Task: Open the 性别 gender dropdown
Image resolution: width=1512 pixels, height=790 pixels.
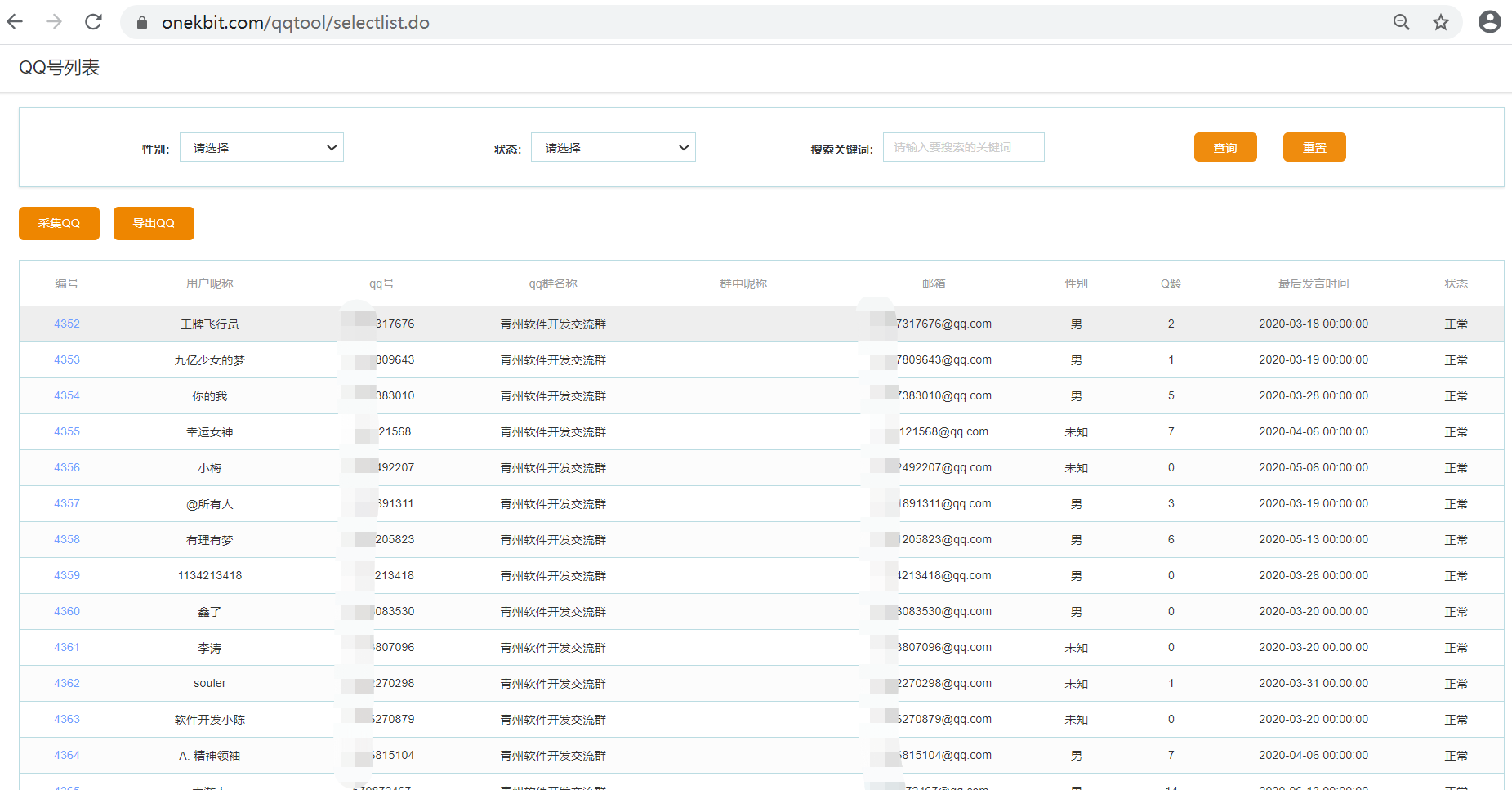Action: coord(261,147)
